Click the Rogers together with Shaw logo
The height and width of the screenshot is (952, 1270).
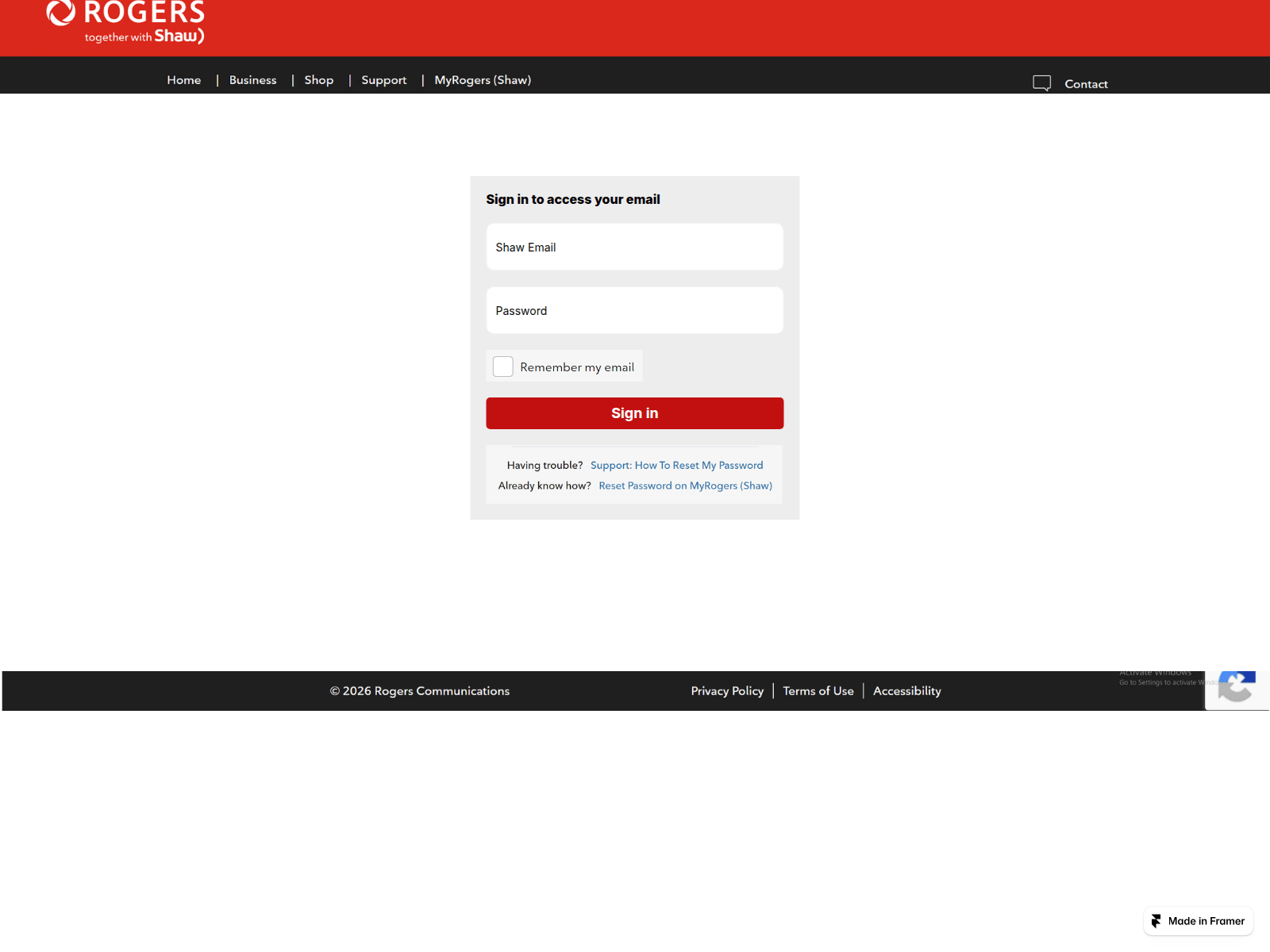point(125,21)
